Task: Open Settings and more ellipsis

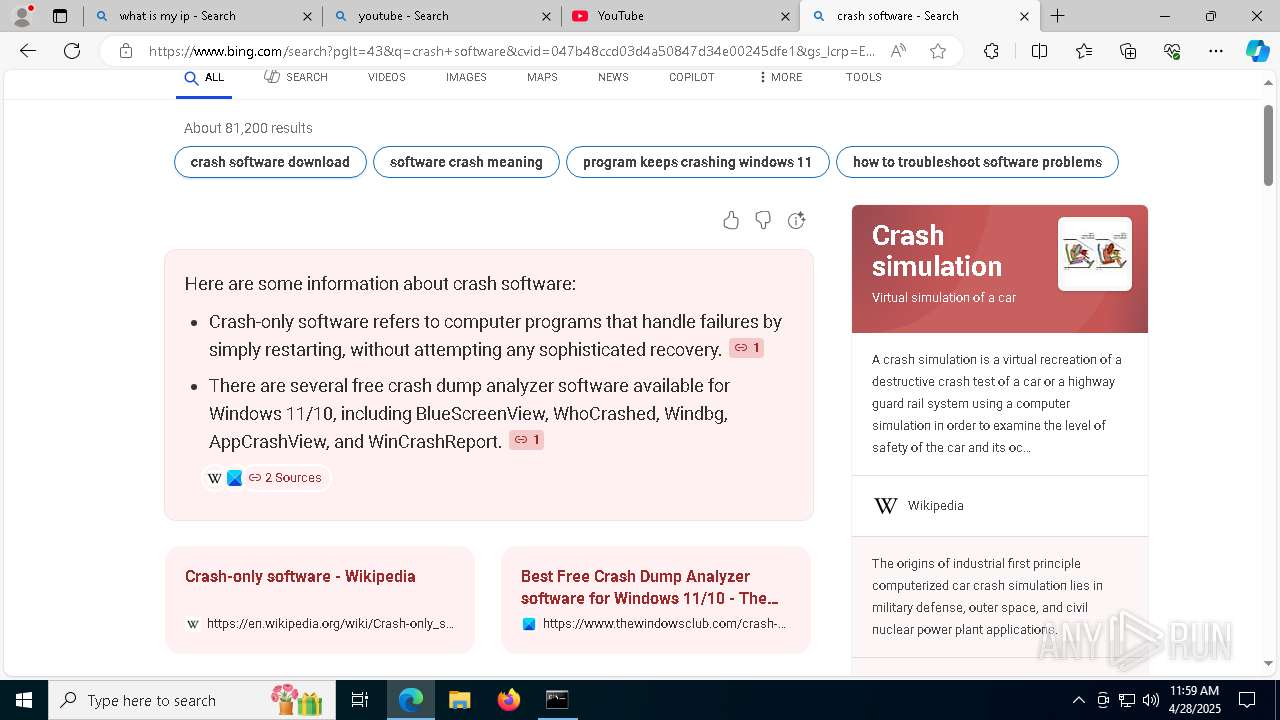Action: point(1216,51)
